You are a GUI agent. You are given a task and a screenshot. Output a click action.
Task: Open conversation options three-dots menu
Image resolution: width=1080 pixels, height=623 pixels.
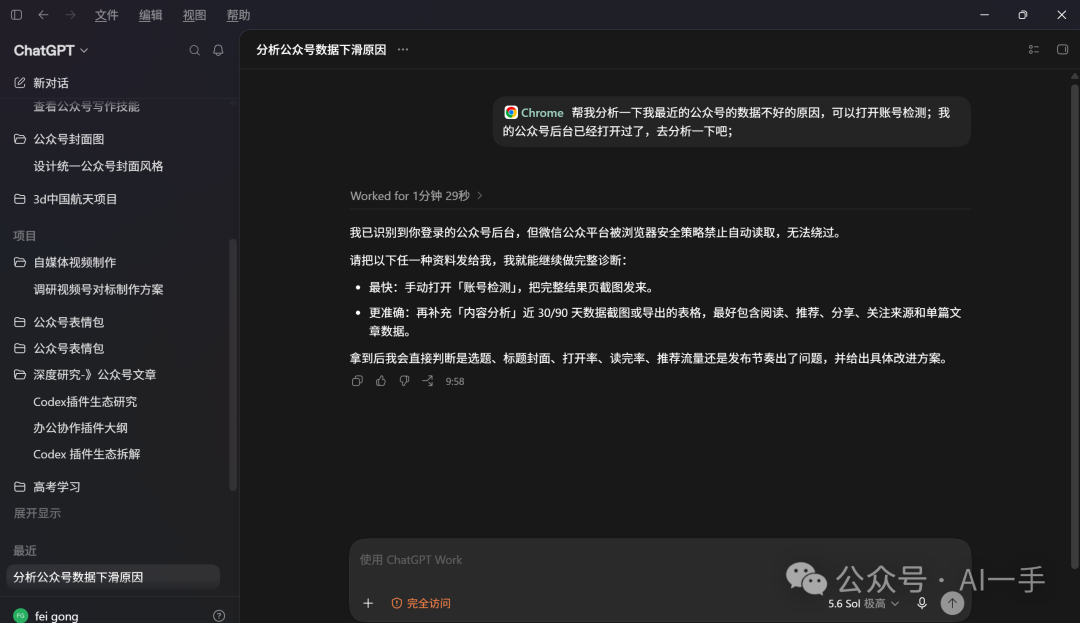click(403, 50)
